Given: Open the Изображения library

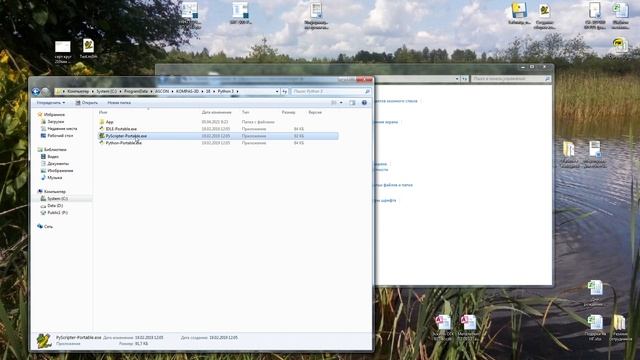Looking at the screenshot, I should tap(60, 171).
